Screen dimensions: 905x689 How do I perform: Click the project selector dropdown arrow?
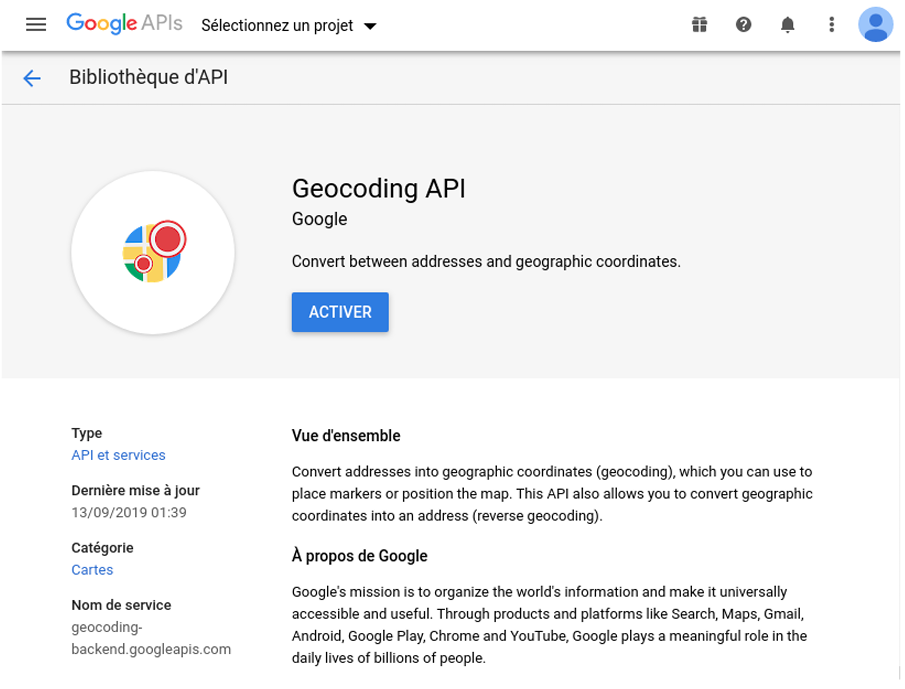371,27
